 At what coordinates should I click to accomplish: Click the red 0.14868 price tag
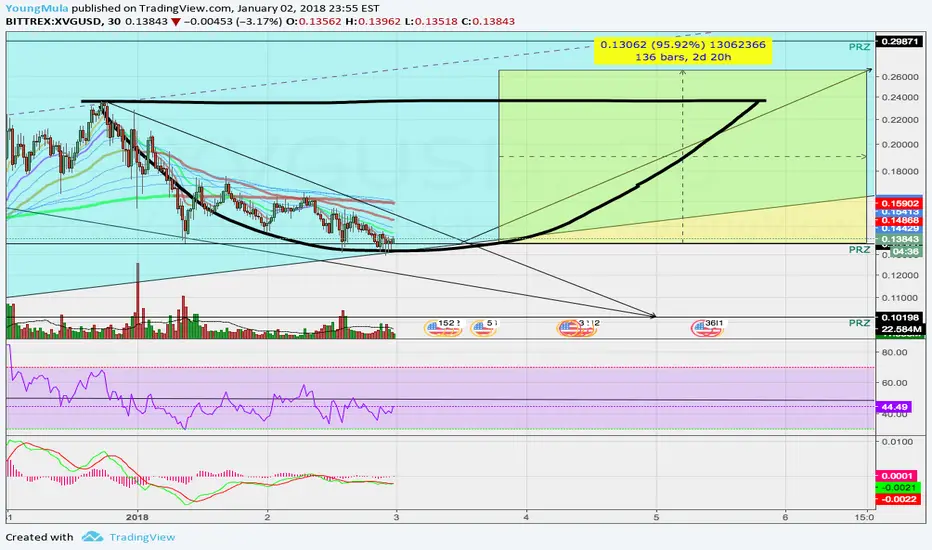[x=900, y=220]
